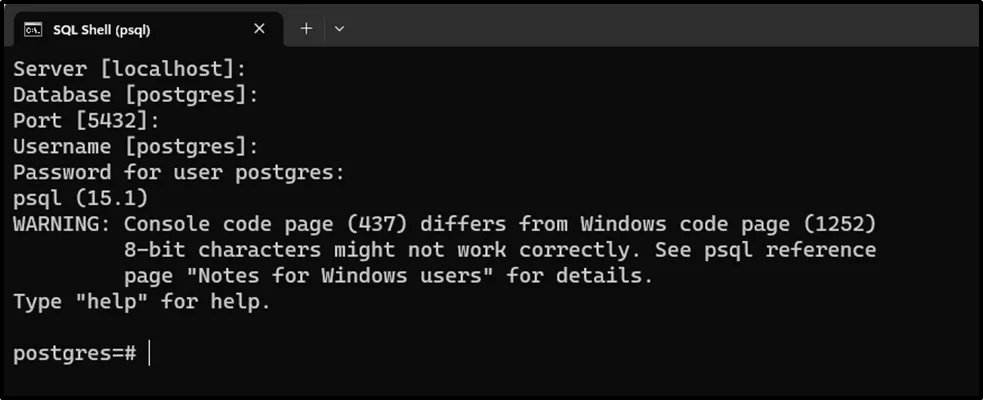Click the psql (15.1) version text
Image resolution: width=983 pixels, height=400 pixels.
pyautogui.click(x=80, y=198)
